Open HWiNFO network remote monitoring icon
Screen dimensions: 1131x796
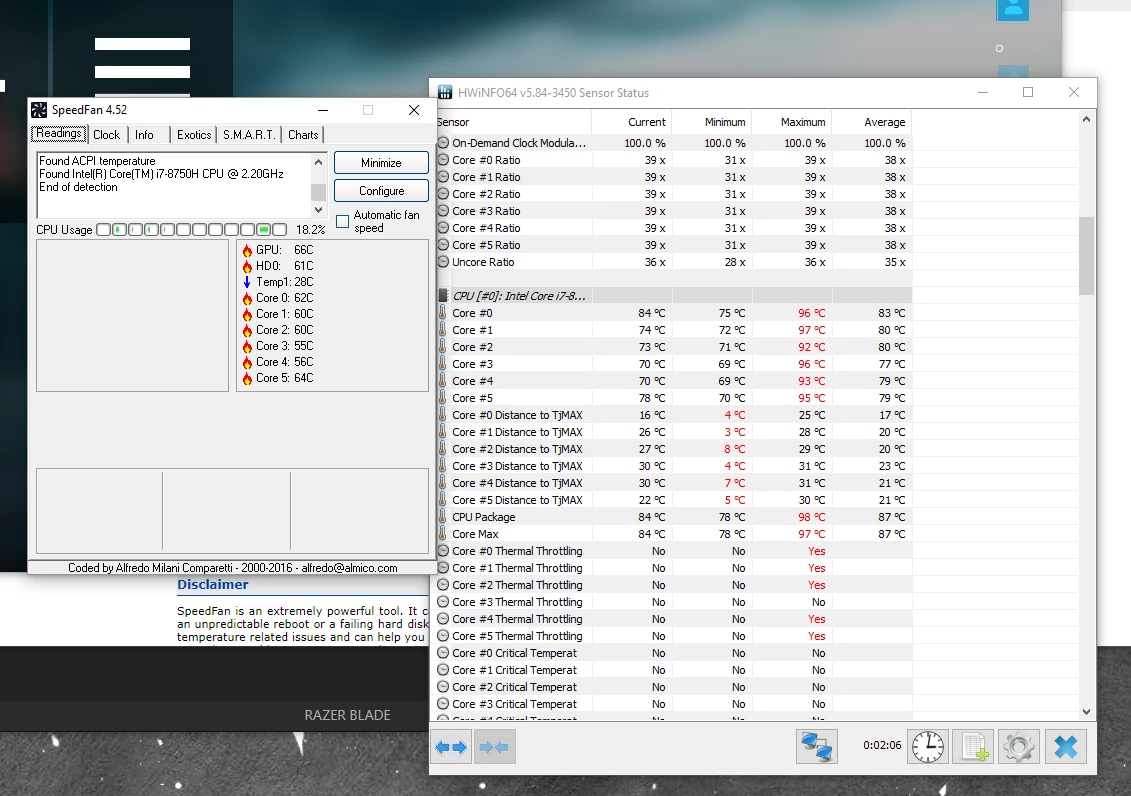point(817,747)
